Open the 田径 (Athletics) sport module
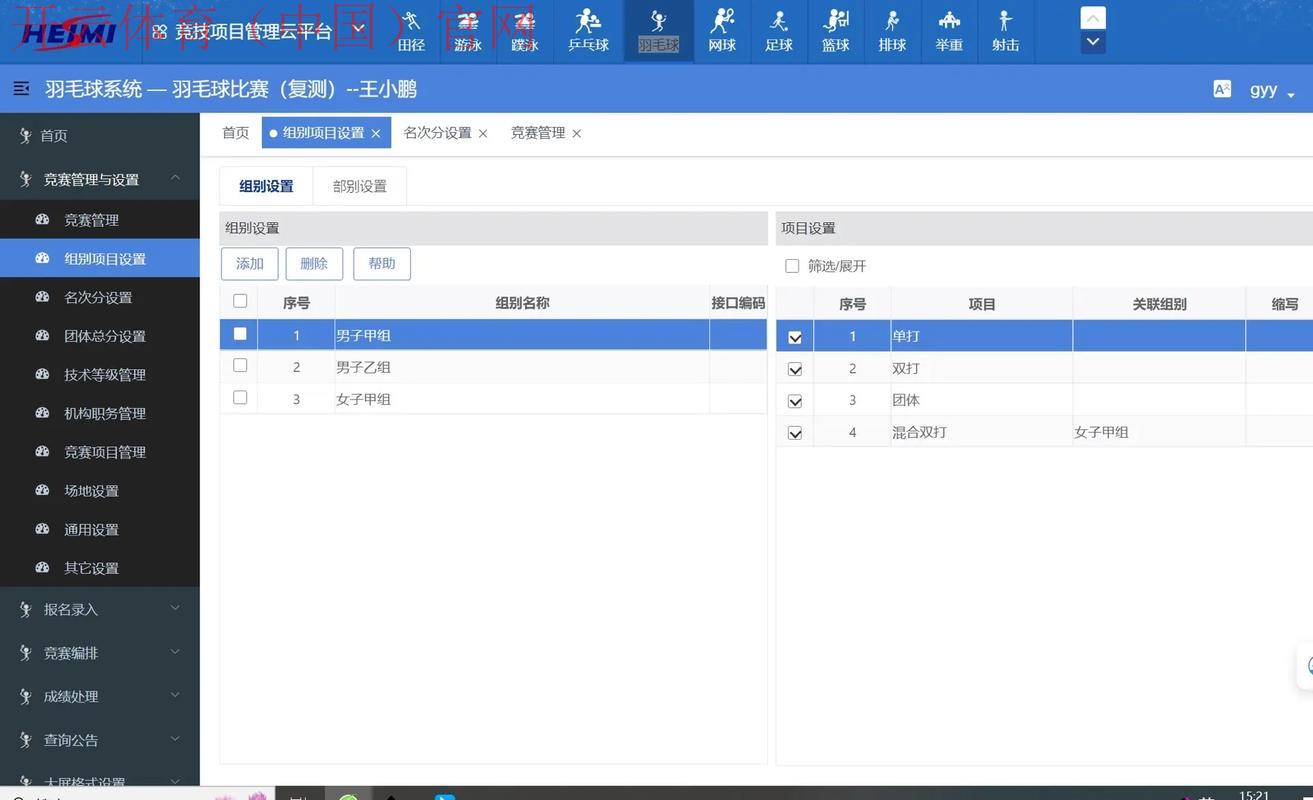Viewport: 1313px width, 800px height. point(410,30)
